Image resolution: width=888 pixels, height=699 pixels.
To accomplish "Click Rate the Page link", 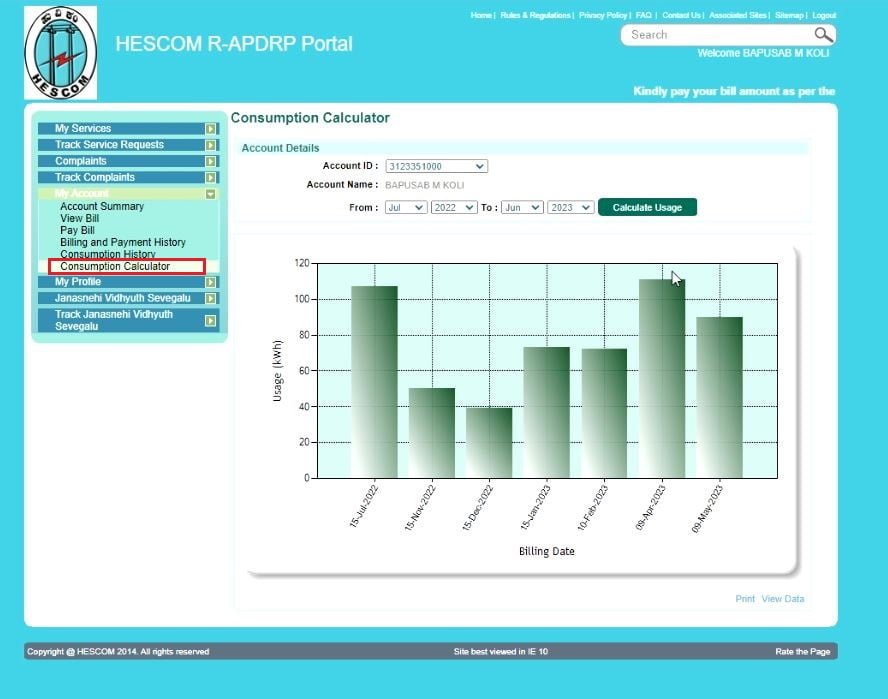I will click(x=802, y=651).
